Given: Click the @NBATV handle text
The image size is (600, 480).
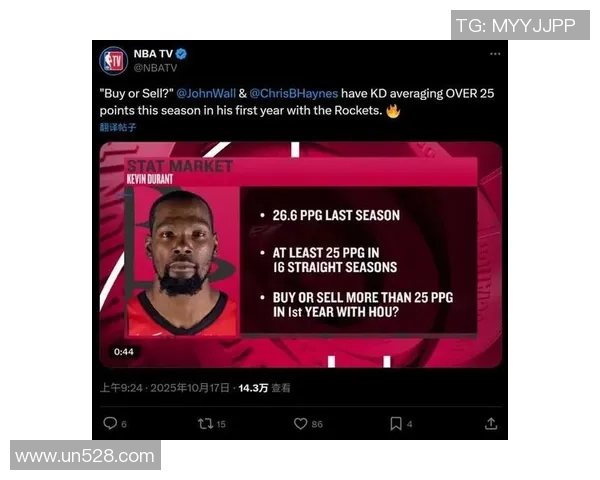Looking at the screenshot, I should point(155,68).
